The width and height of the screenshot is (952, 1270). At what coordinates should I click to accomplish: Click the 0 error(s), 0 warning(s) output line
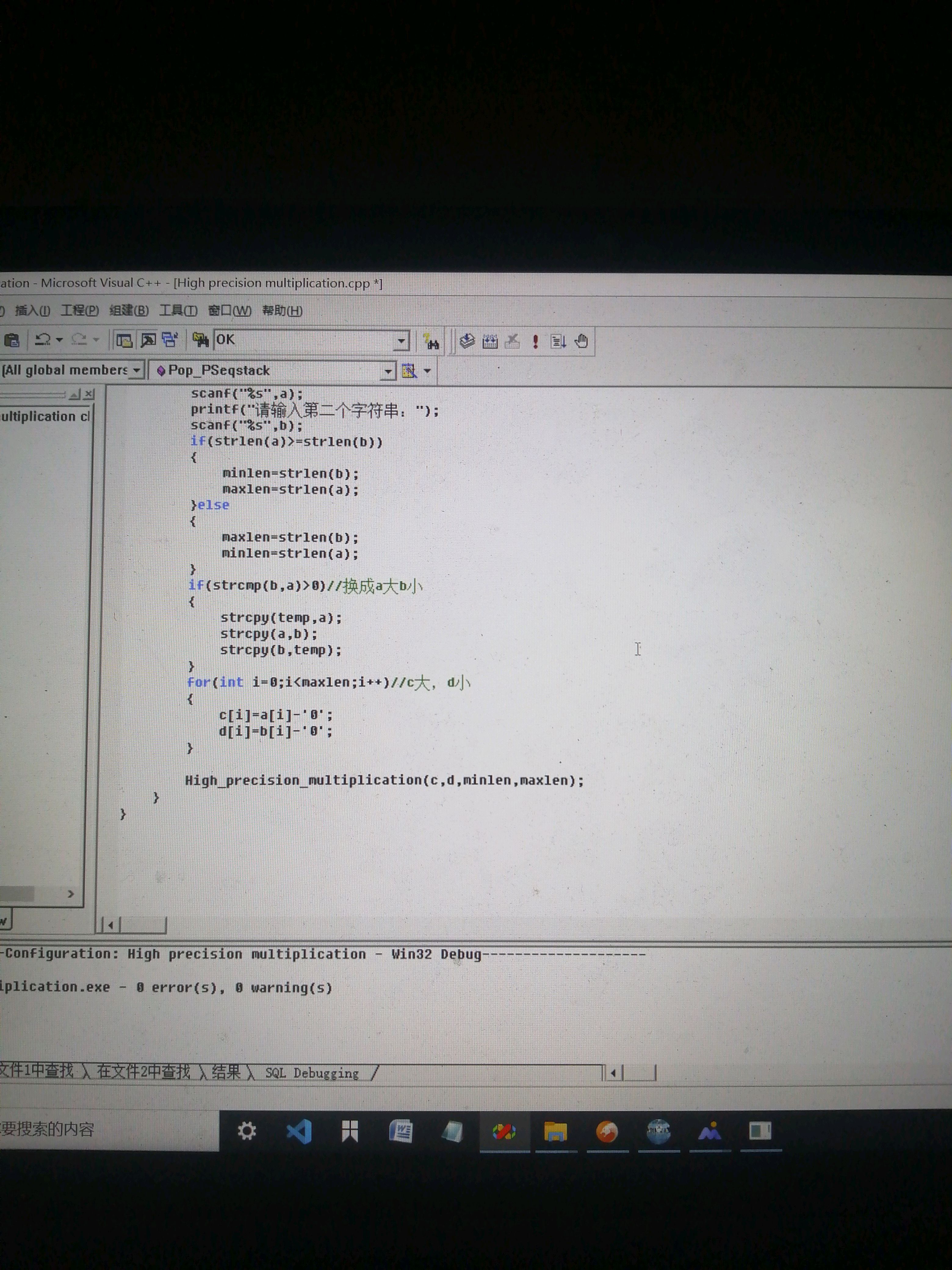[234, 988]
